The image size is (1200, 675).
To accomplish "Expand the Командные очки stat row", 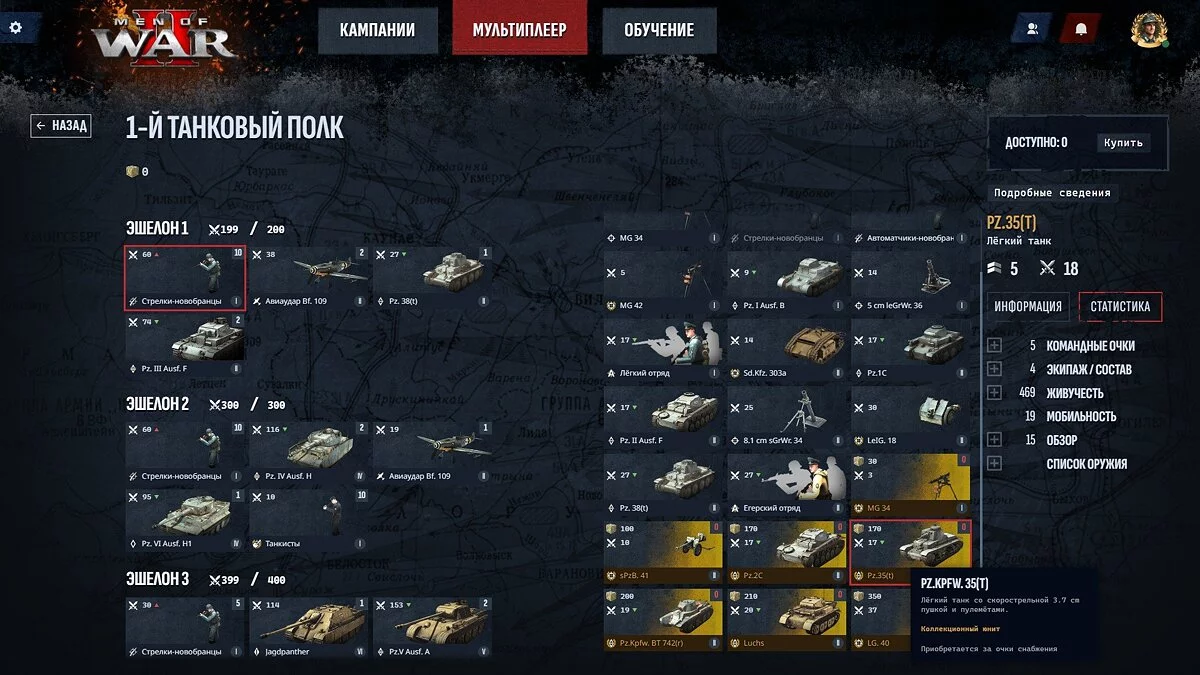I will point(994,346).
